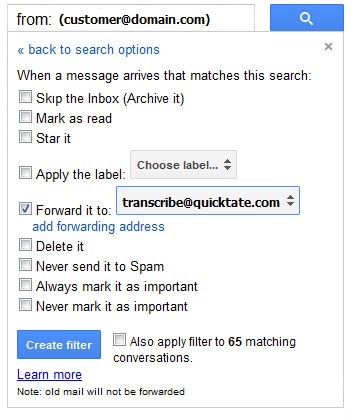362x419 pixels.
Task: Enable the Apply the label checkbox
Action: [25, 173]
